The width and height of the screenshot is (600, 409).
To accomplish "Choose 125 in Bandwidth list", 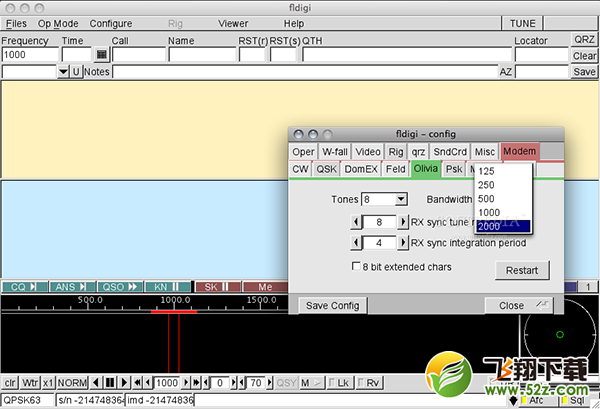I will 503,171.
